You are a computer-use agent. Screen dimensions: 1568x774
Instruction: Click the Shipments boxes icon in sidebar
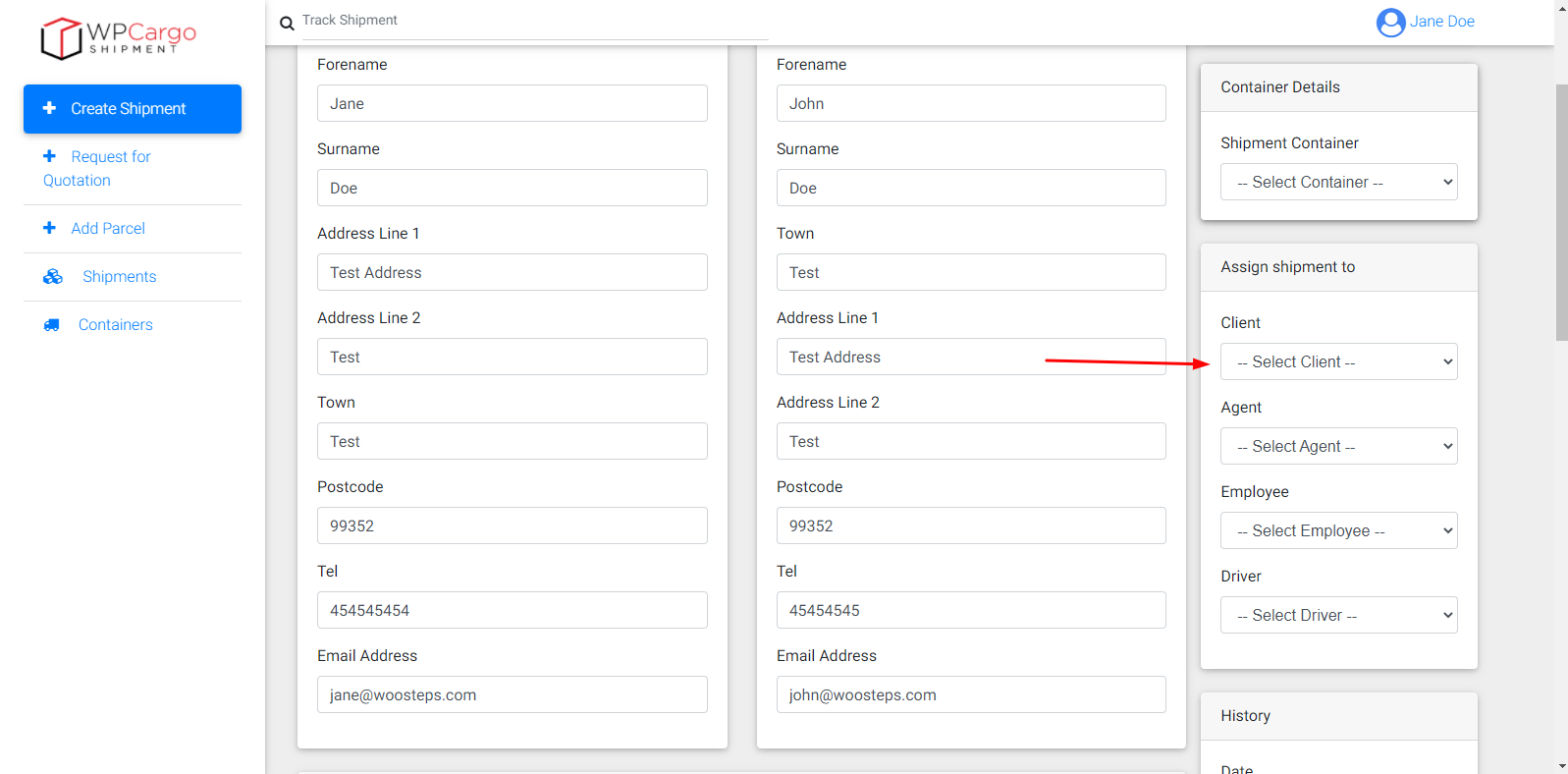(x=53, y=277)
